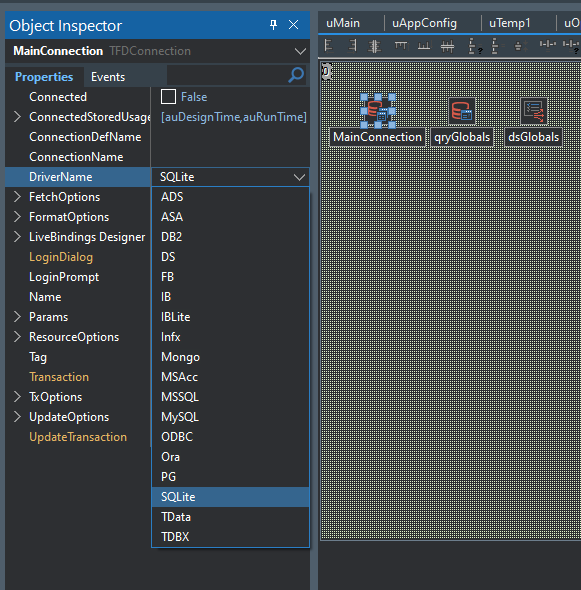Toggle the Connected property checkbox
The width and height of the screenshot is (581, 590).
168,97
